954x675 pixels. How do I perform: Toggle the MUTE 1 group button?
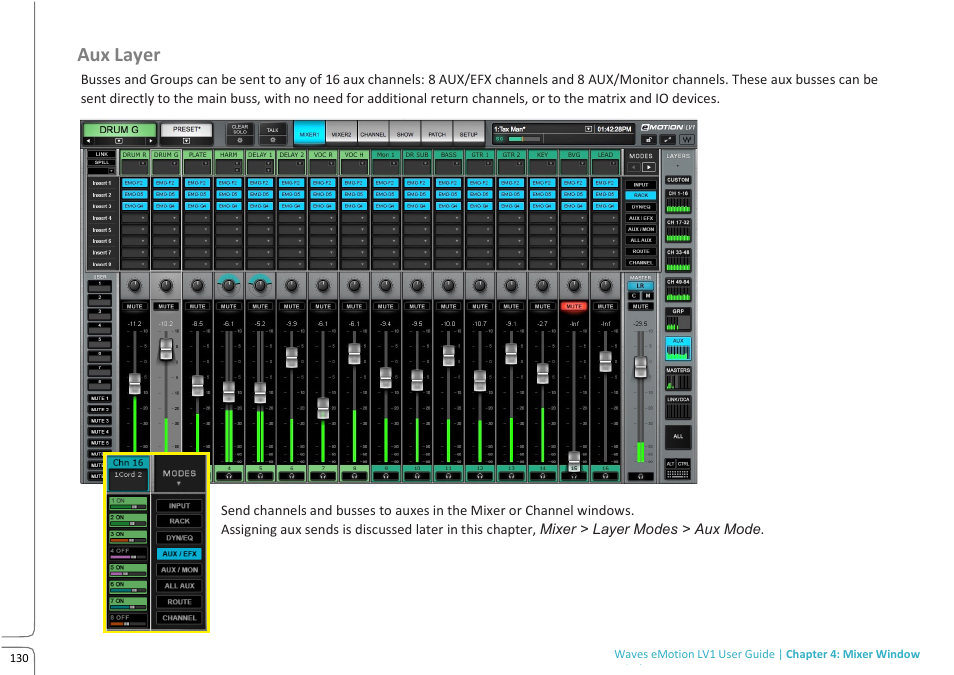100,398
